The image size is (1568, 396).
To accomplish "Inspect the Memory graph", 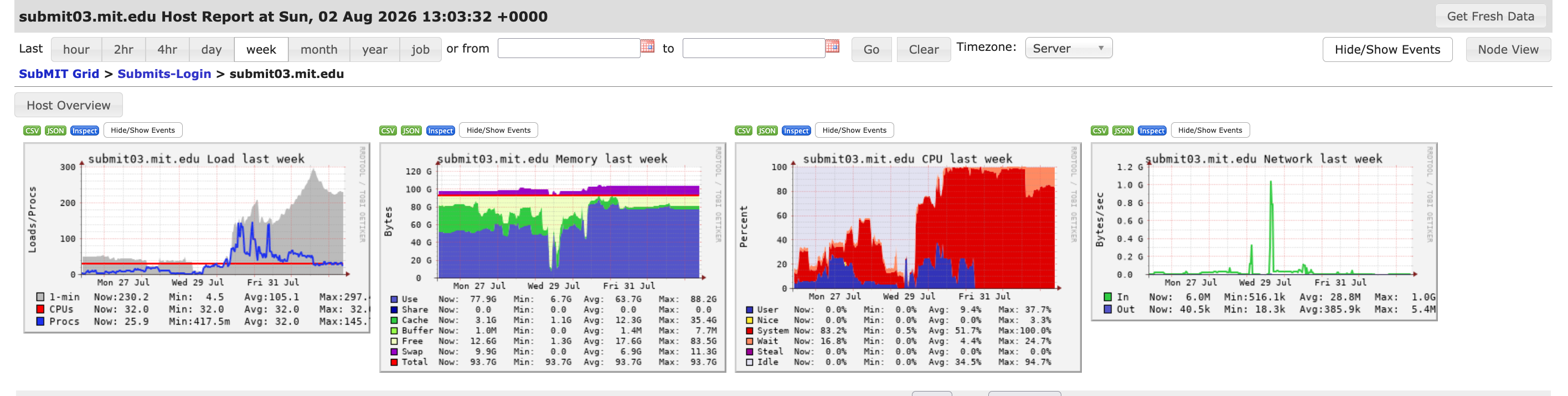I will click(440, 131).
